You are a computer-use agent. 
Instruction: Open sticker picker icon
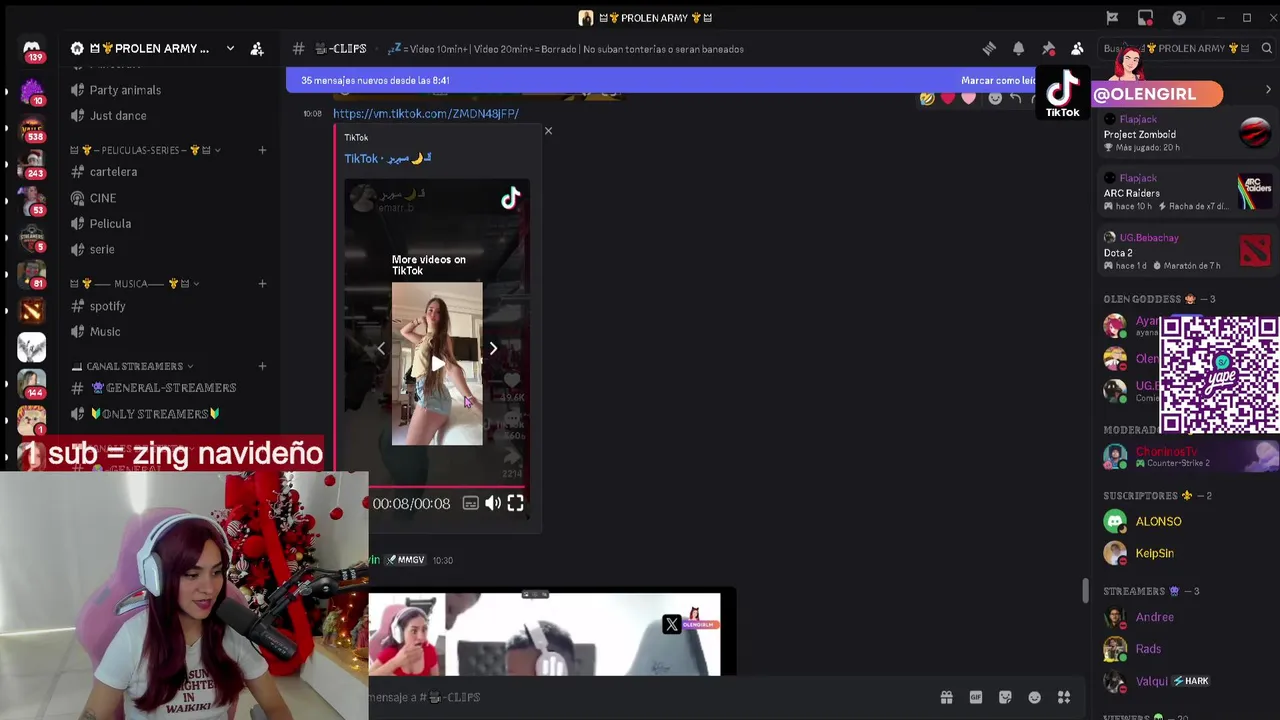click(x=1005, y=697)
